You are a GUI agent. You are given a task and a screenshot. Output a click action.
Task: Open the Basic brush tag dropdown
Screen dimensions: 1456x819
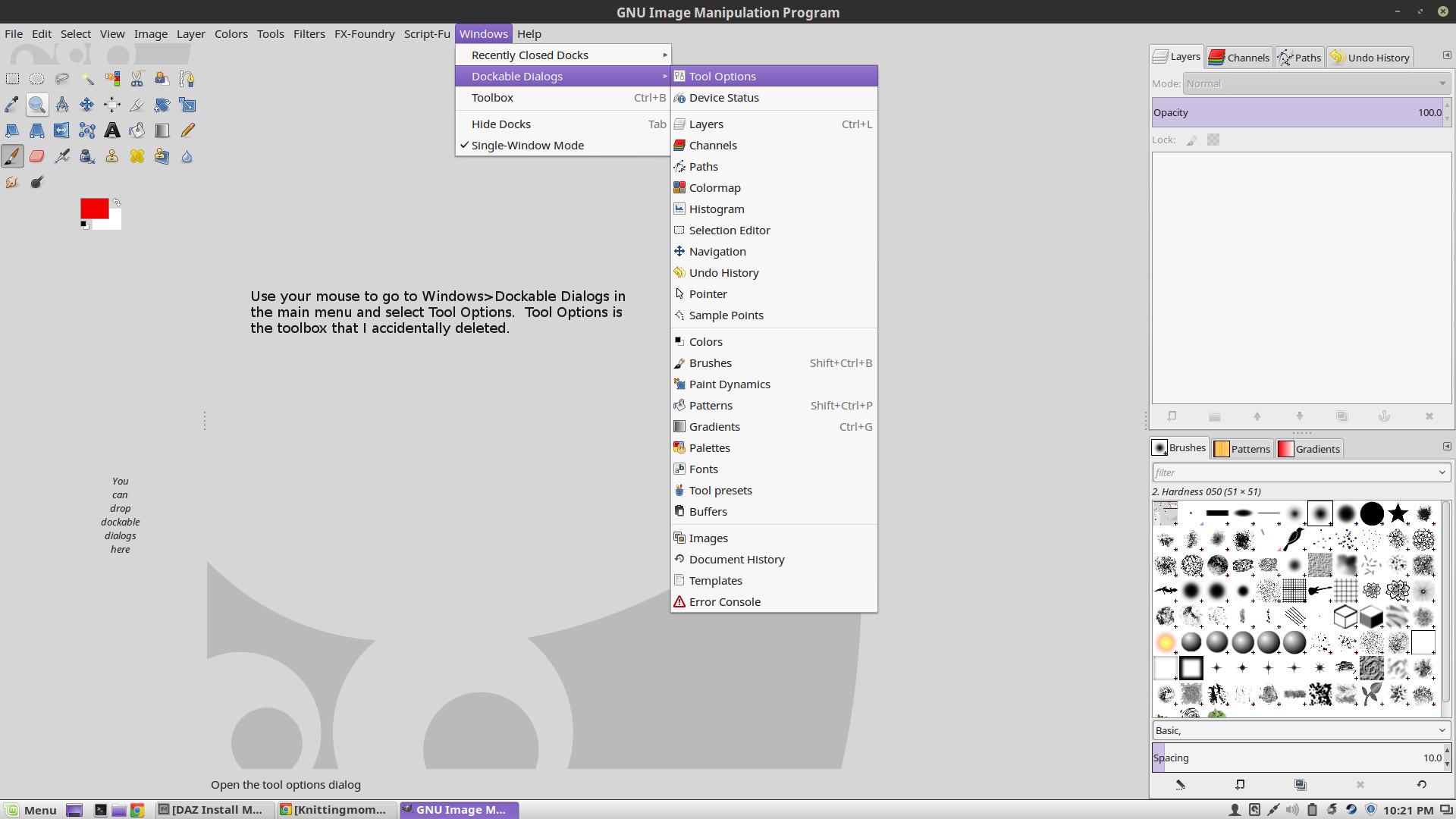tap(1301, 730)
